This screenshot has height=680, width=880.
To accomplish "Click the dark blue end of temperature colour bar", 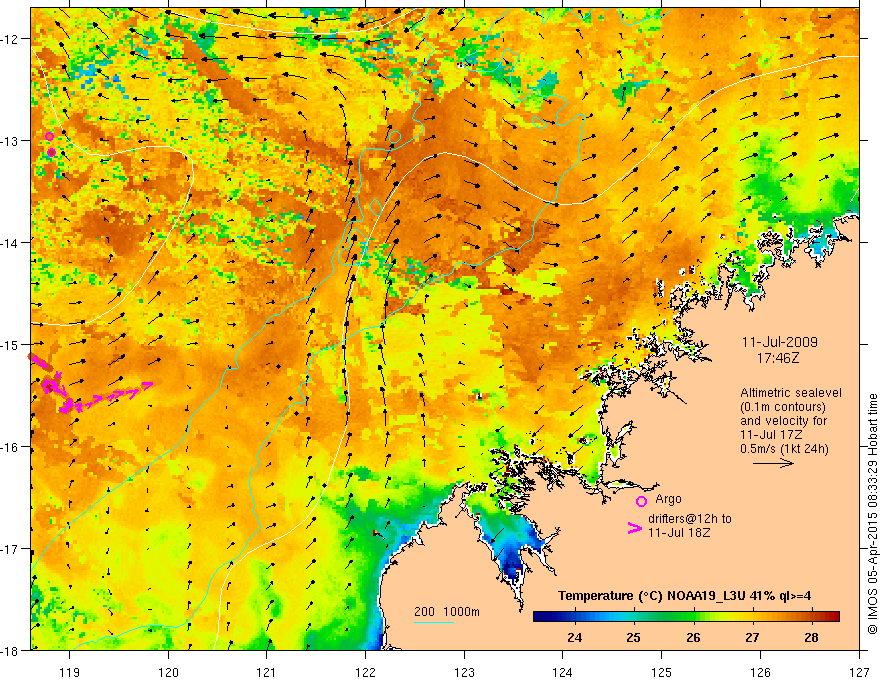I will click(542, 617).
